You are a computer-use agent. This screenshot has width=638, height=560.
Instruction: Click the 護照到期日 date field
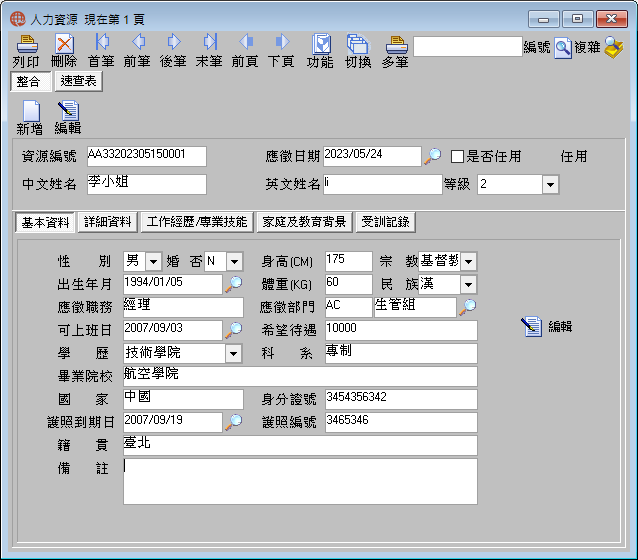click(173, 422)
